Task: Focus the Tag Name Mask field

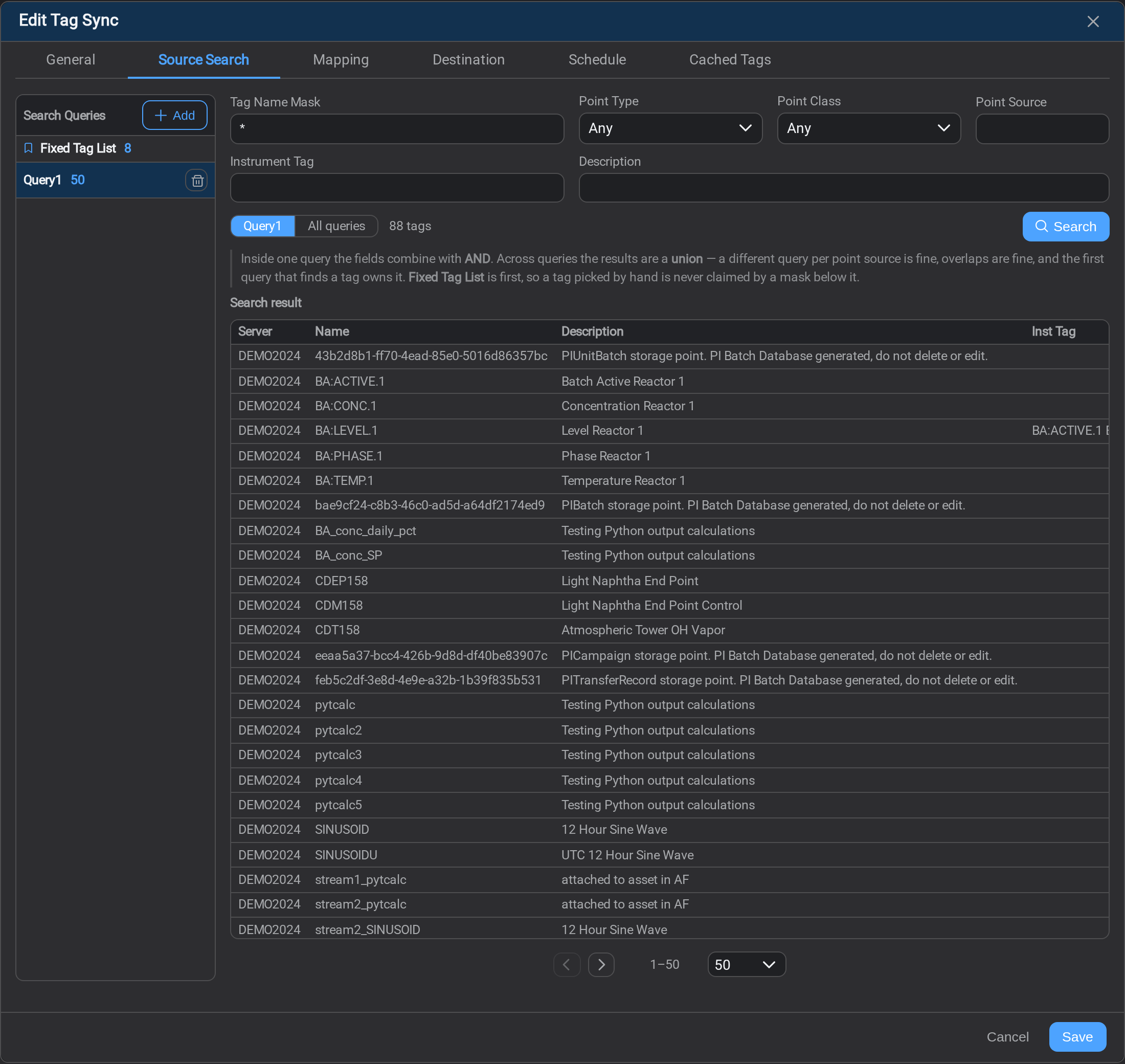Action: 397,129
